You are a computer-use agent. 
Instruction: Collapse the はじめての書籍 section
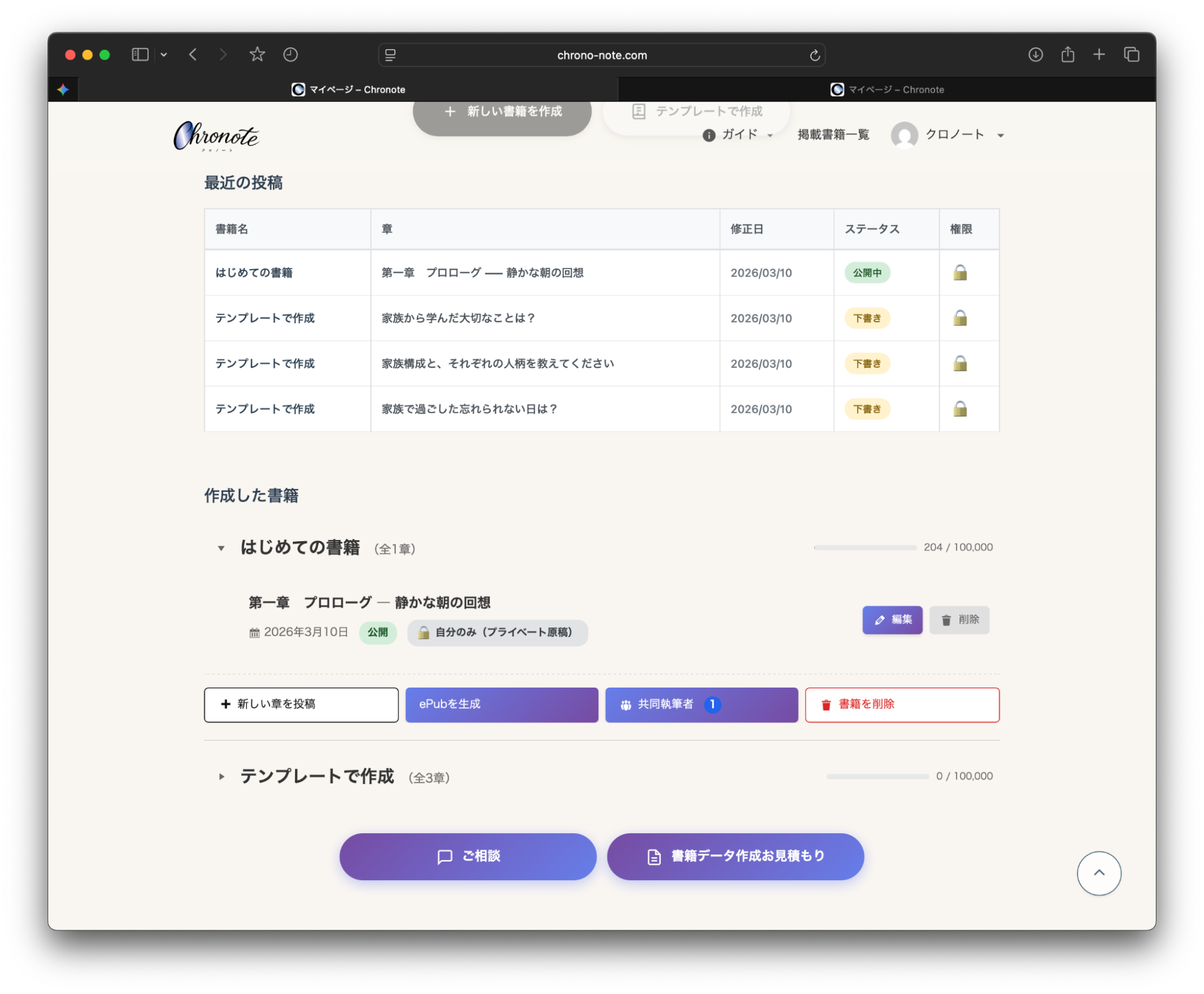(x=221, y=548)
